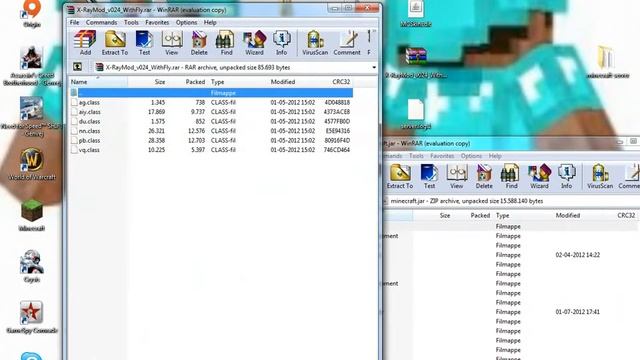
Task: Run VirusScan in minecraft.jar window
Action: click(600, 176)
